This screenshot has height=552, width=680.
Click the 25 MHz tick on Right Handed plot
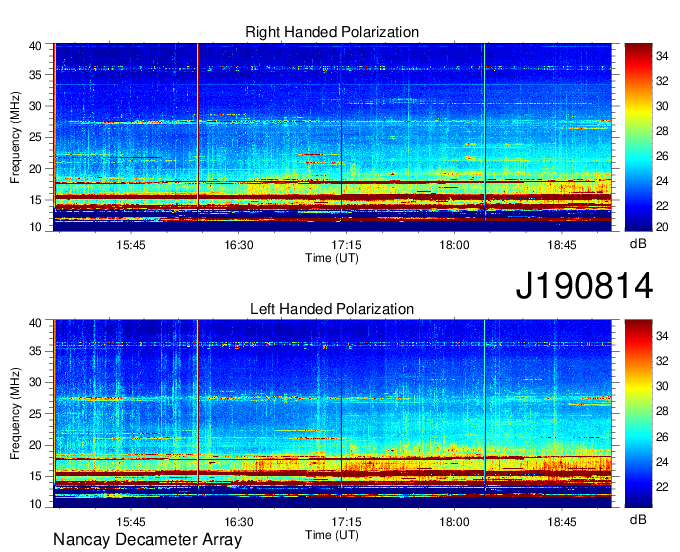36,137
